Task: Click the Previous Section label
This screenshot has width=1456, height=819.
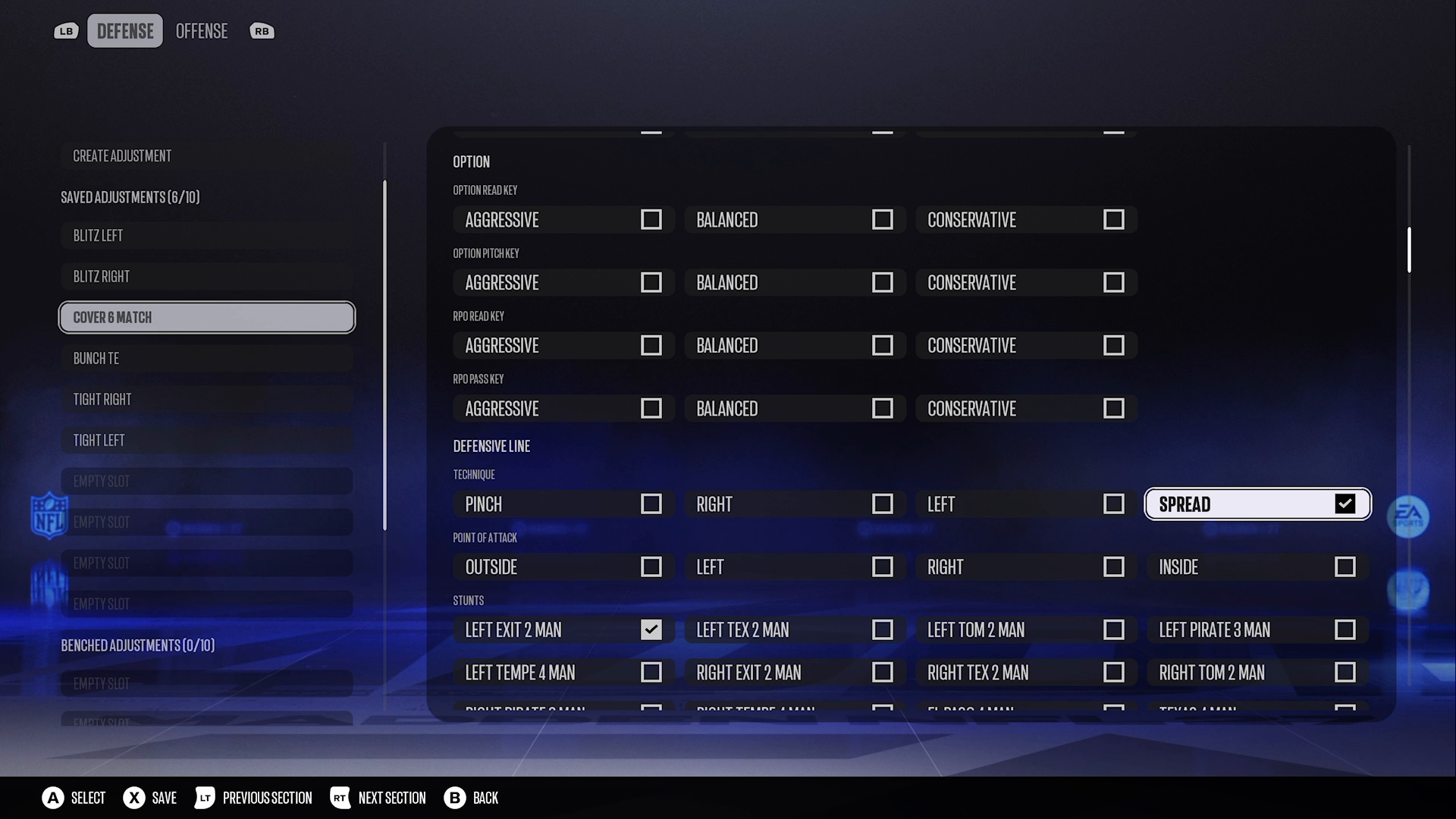Action: (268, 798)
